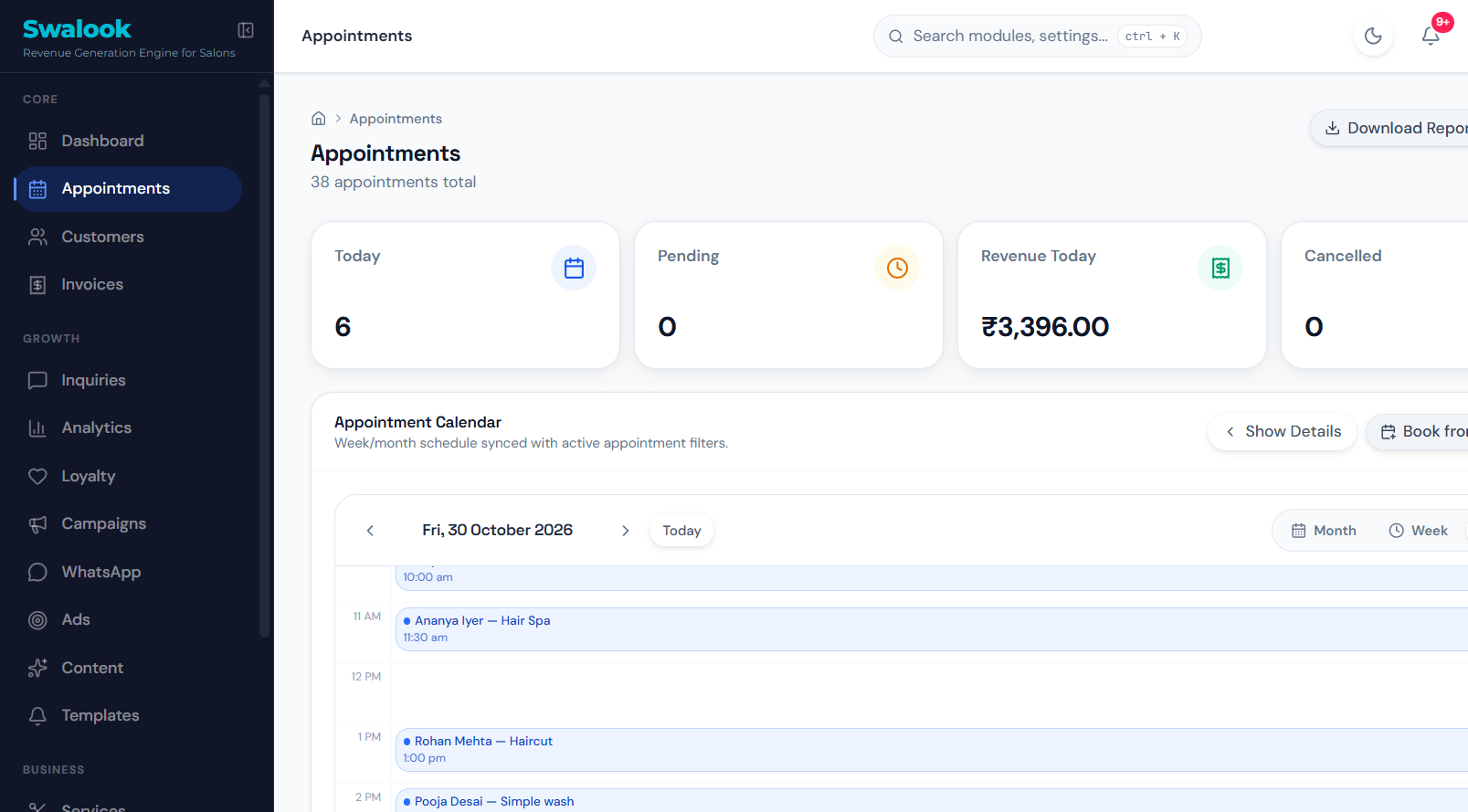Go to previous day with left chevron
The image size is (1468, 812).
coord(370,531)
